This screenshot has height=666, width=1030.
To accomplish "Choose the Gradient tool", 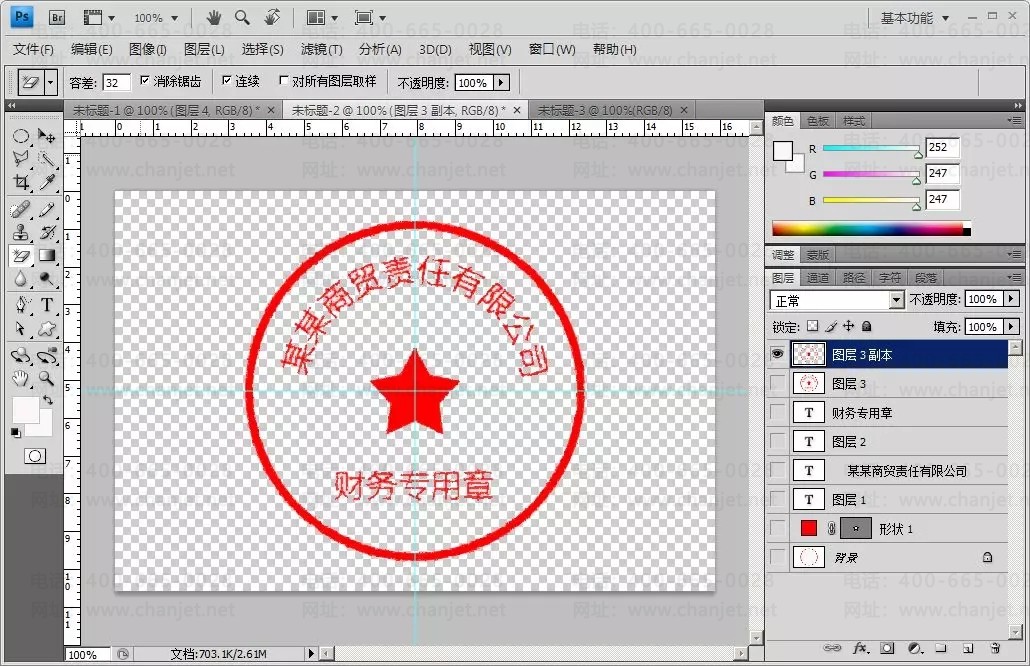I will (x=47, y=255).
